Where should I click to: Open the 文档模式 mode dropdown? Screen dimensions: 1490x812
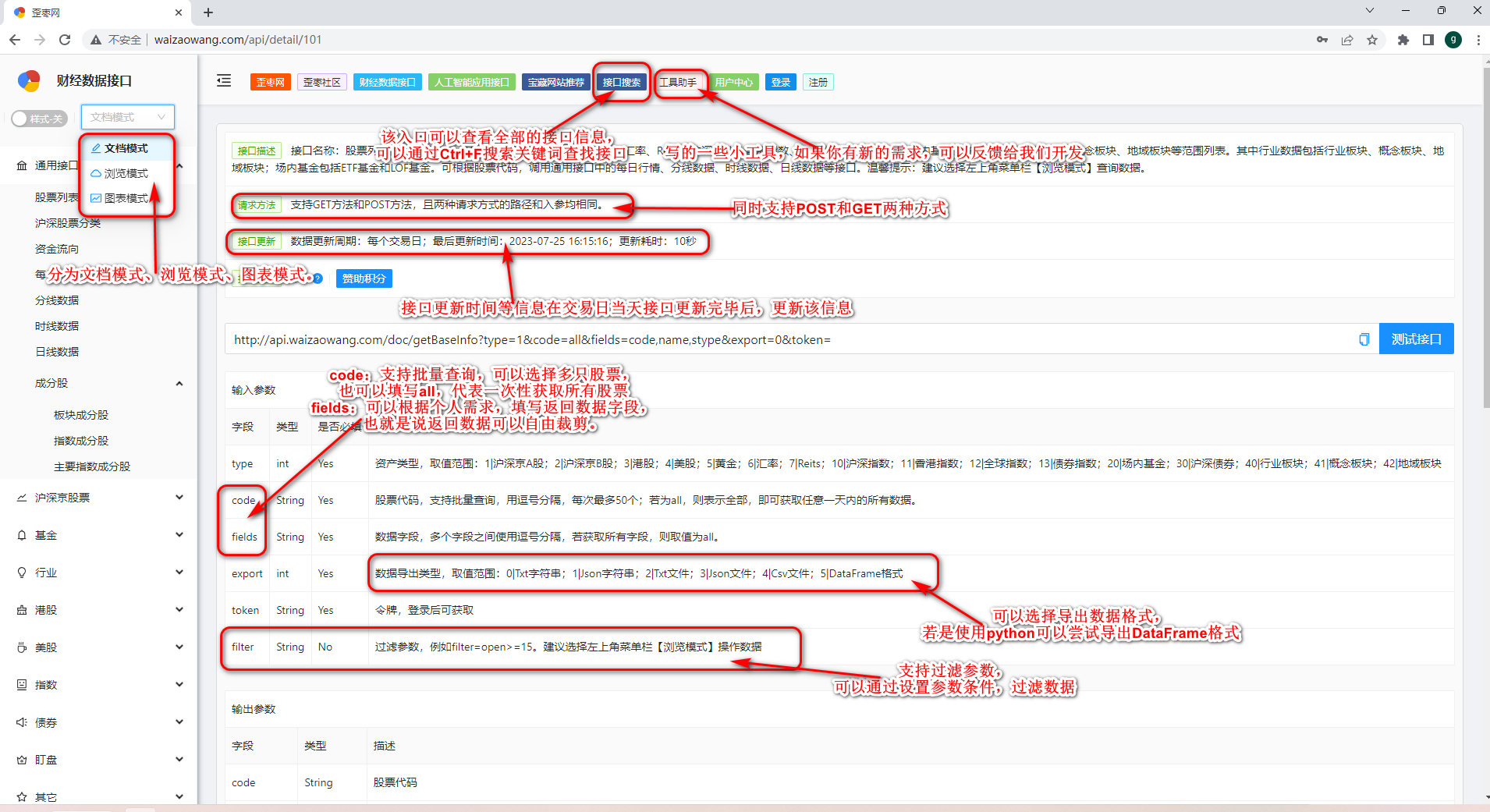click(x=128, y=117)
